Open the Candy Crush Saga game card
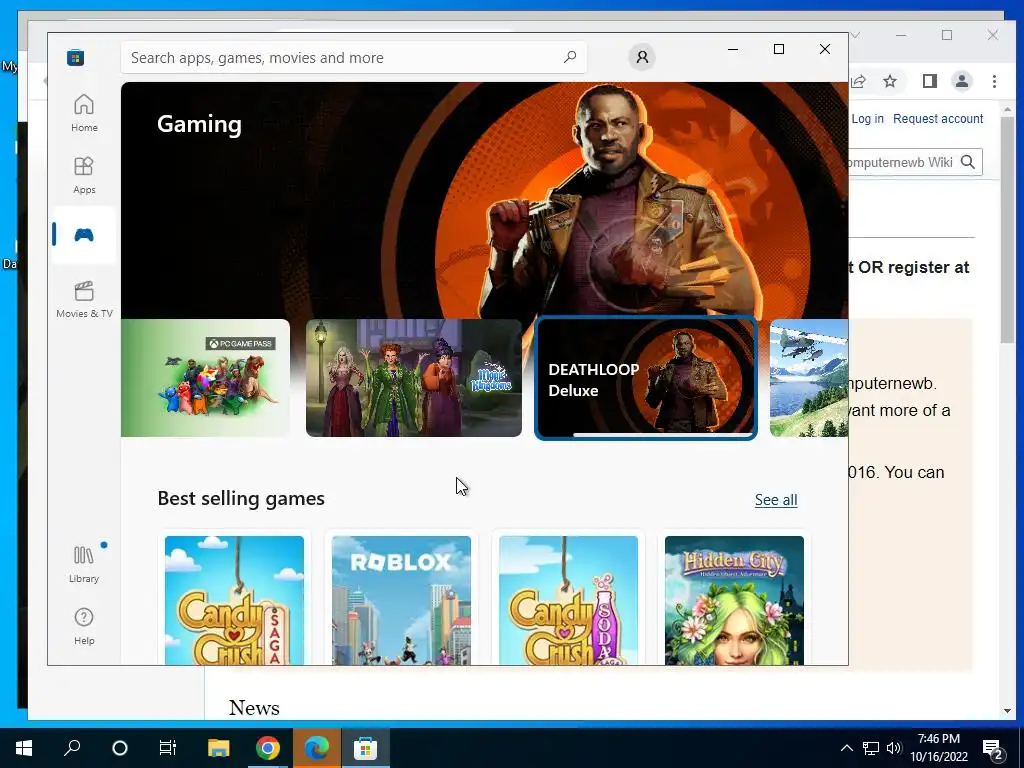This screenshot has height=768, width=1024. point(234,600)
